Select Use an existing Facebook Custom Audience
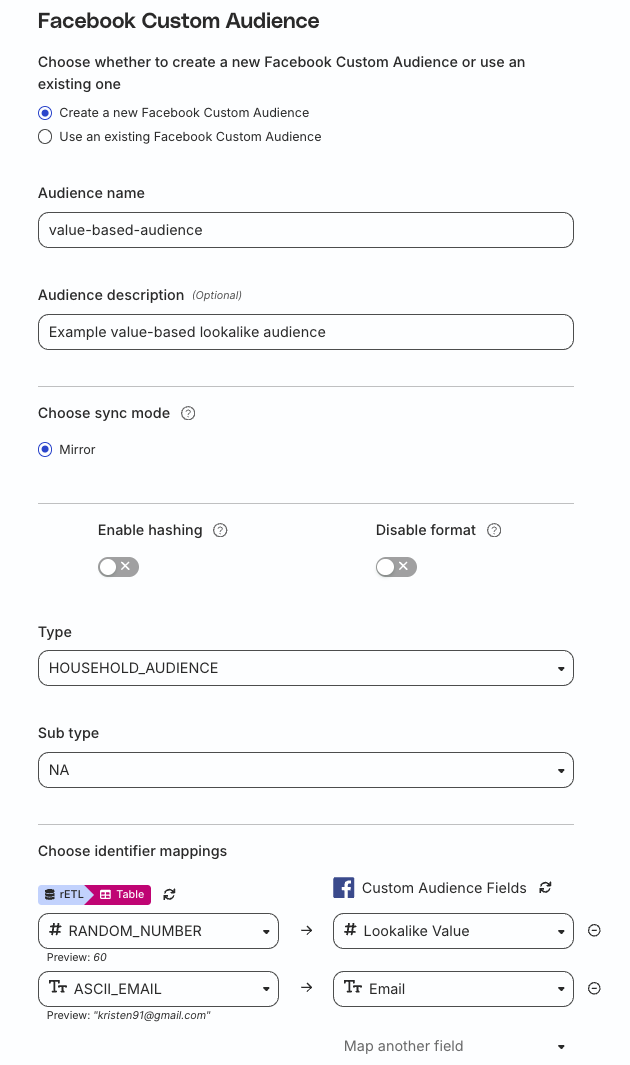 [45, 137]
